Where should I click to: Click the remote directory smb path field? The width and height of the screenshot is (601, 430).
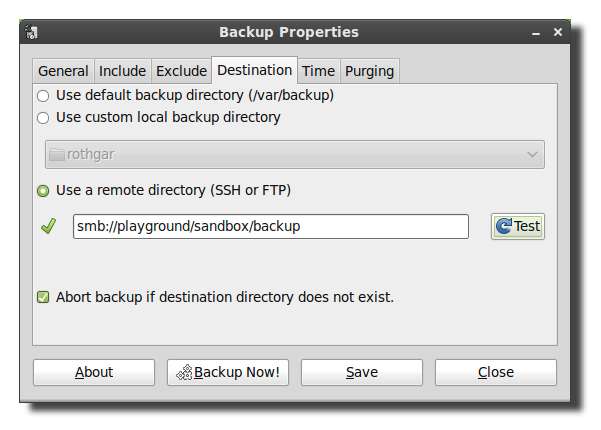coord(270,227)
